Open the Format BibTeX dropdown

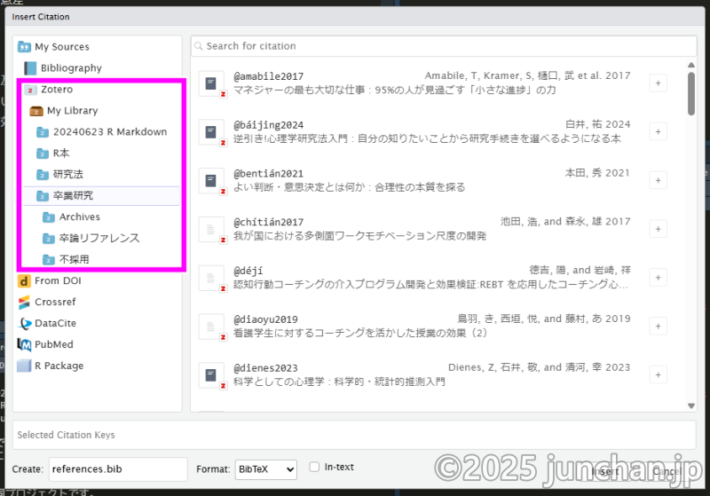[266, 469]
